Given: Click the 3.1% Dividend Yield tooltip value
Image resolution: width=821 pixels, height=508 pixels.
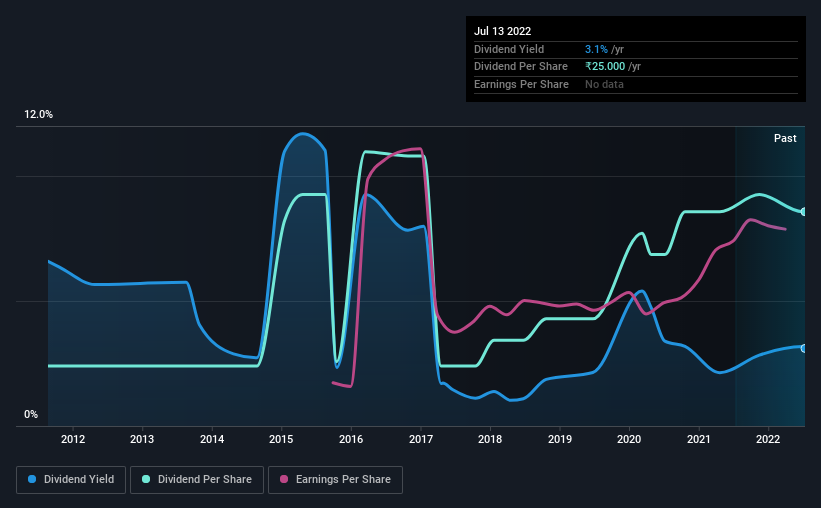Looking at the screenshot, I should [x=596, y=49].
